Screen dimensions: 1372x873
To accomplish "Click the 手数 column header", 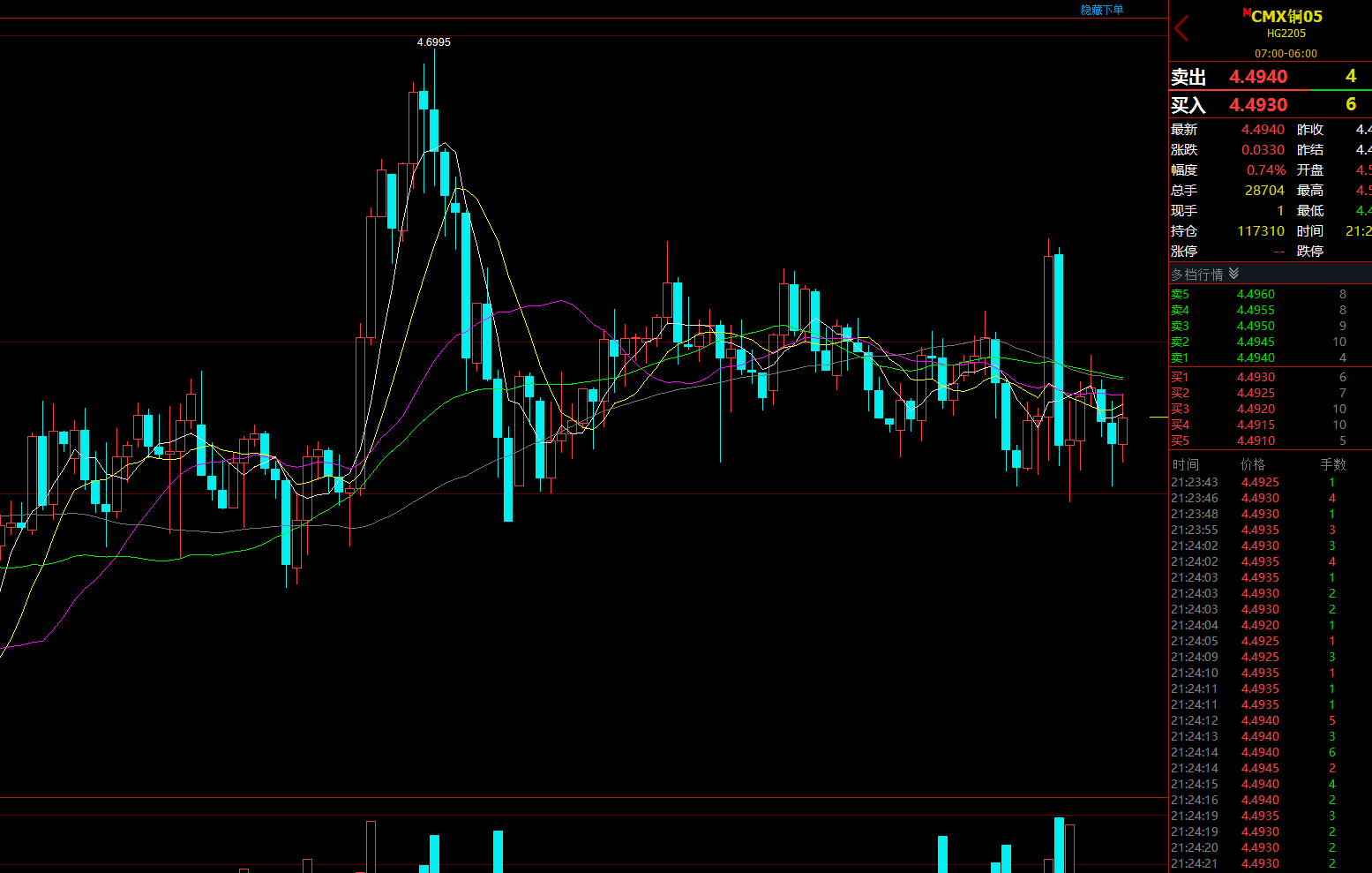I will click(1333, 464).
